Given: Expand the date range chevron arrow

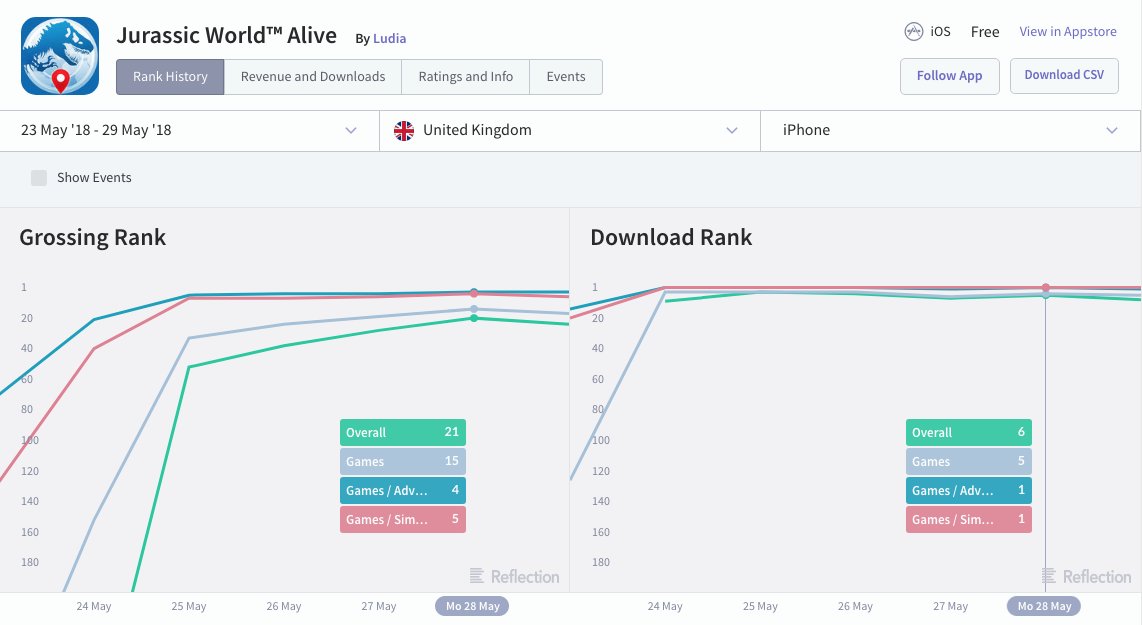Looking at the screenshot, I should tap(351, 130).
